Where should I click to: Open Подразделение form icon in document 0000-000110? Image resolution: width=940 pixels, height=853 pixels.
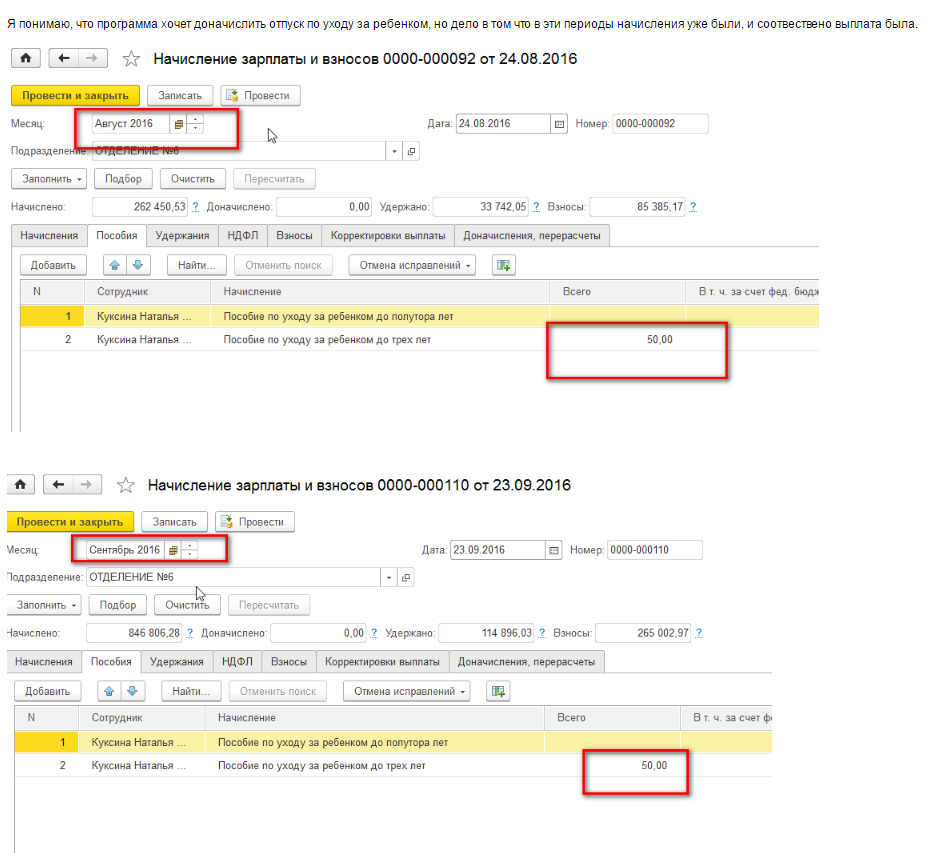tap(406, 578)
